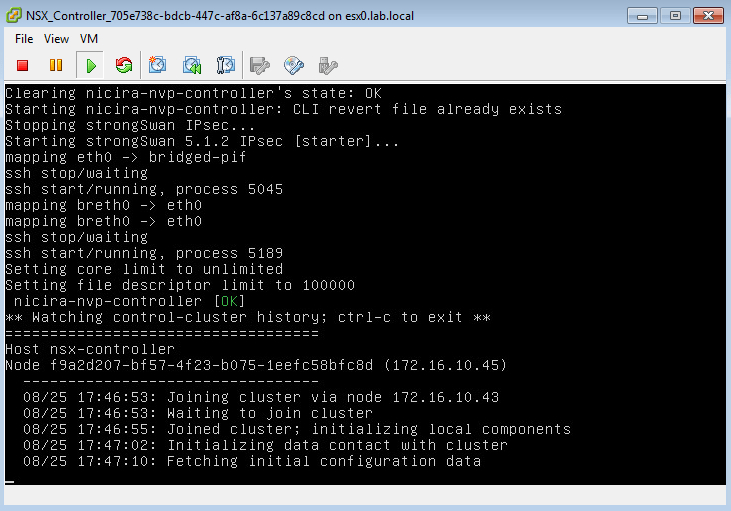Image resolution: width=731 pixels, height=511 pixels.
Task: Take a snapshot of the virtual machine
Action: click(158, 66)
